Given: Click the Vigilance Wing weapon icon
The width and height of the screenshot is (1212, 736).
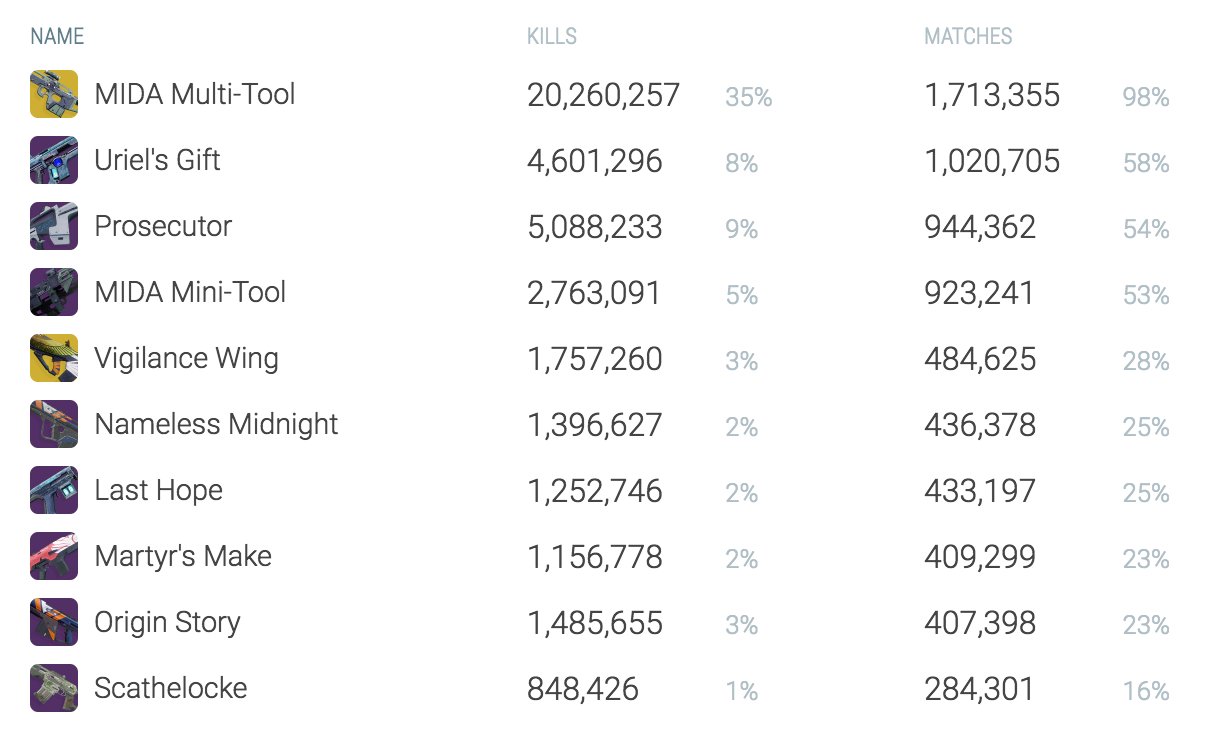Looking at the screenshot, I should tap(54, 358).
